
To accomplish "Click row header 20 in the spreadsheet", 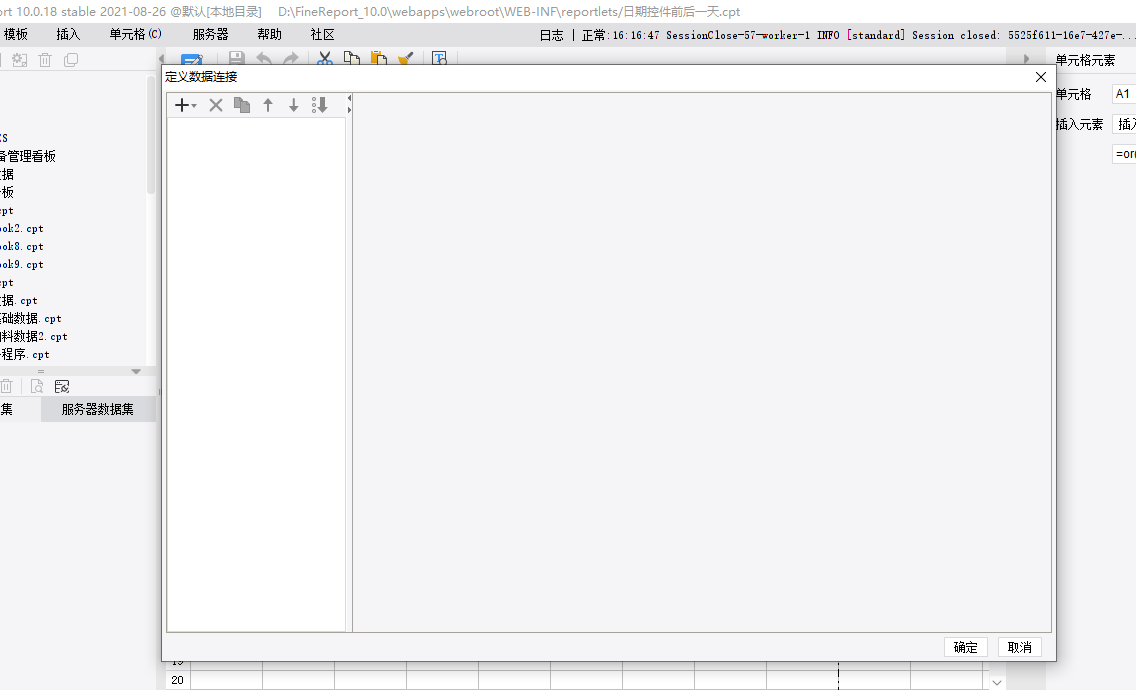I will point(178,680).
